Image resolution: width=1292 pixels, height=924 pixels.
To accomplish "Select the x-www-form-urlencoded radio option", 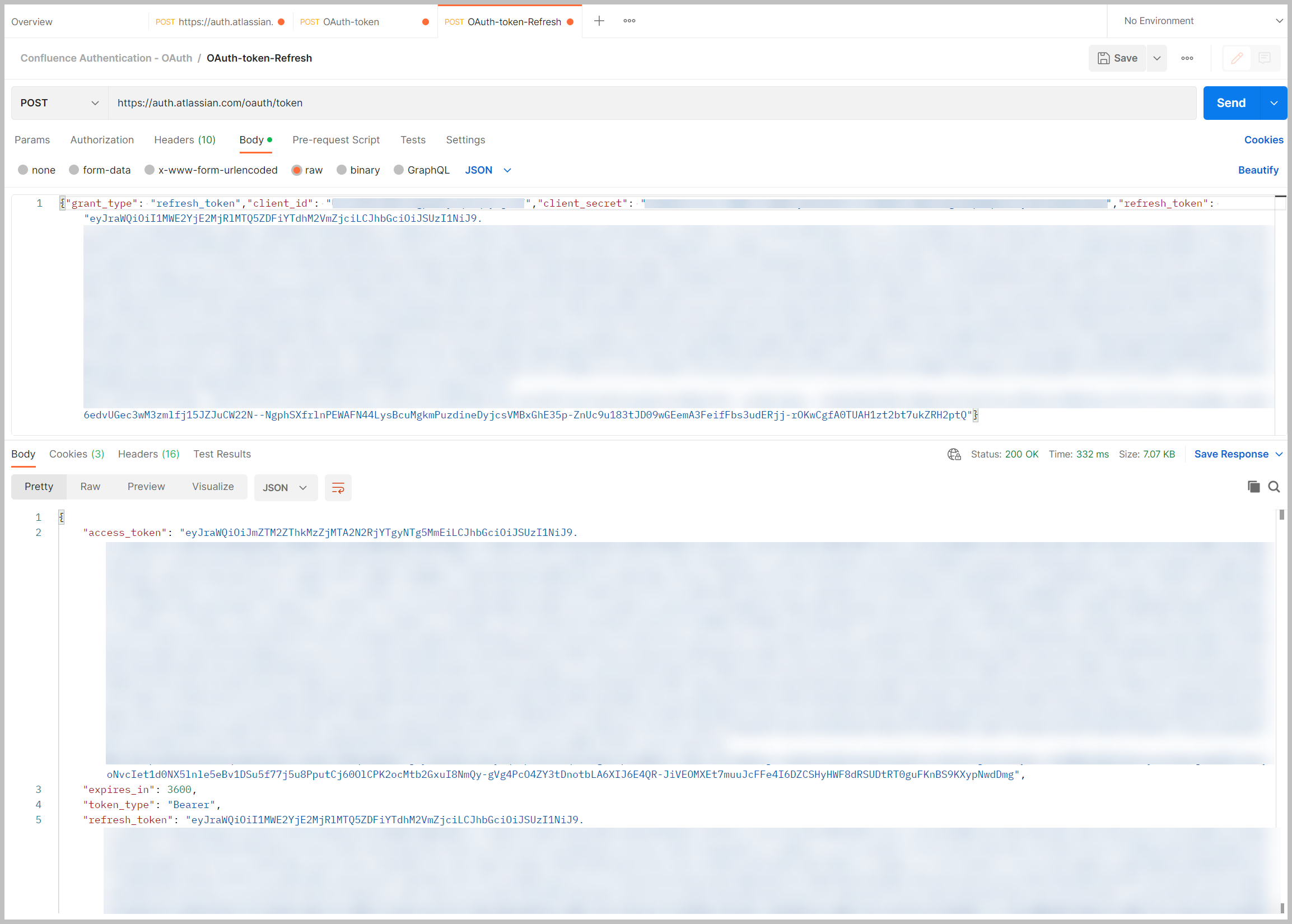I will [150, 170].
